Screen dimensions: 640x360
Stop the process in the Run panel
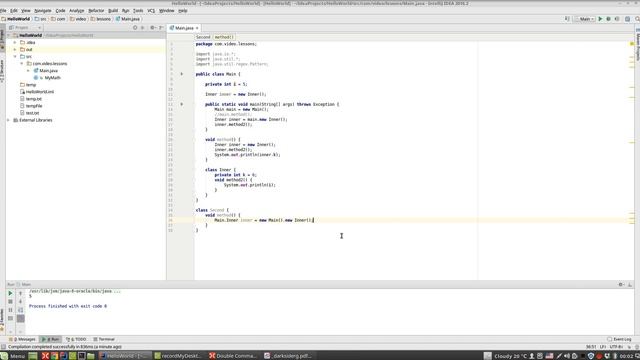(10, 302)
